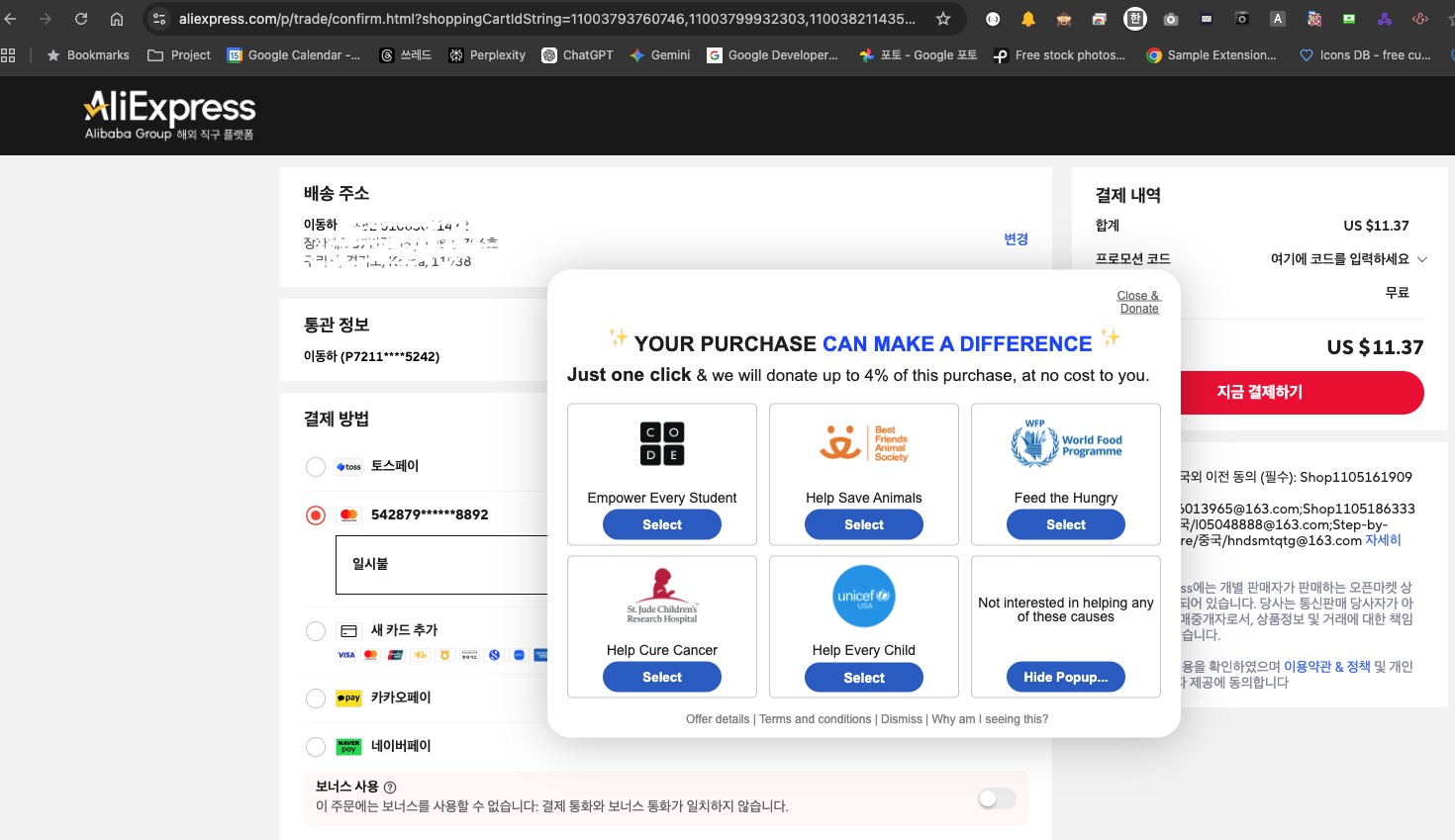Open the apps grid icon in bookmarks bar
The height and width of the screenshot is (840, 1455).
8,55
